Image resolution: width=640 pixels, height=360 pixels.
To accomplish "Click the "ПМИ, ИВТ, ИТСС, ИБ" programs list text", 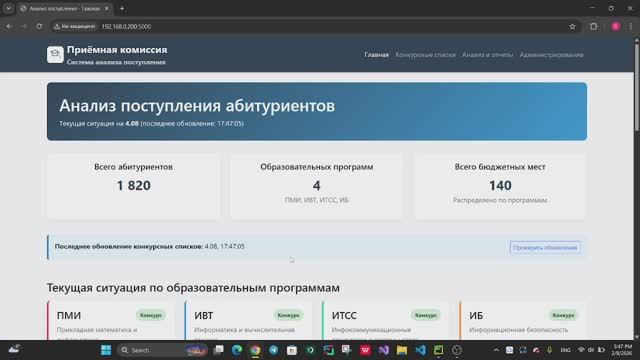I will pyautogui.click(x=317, y=200).
